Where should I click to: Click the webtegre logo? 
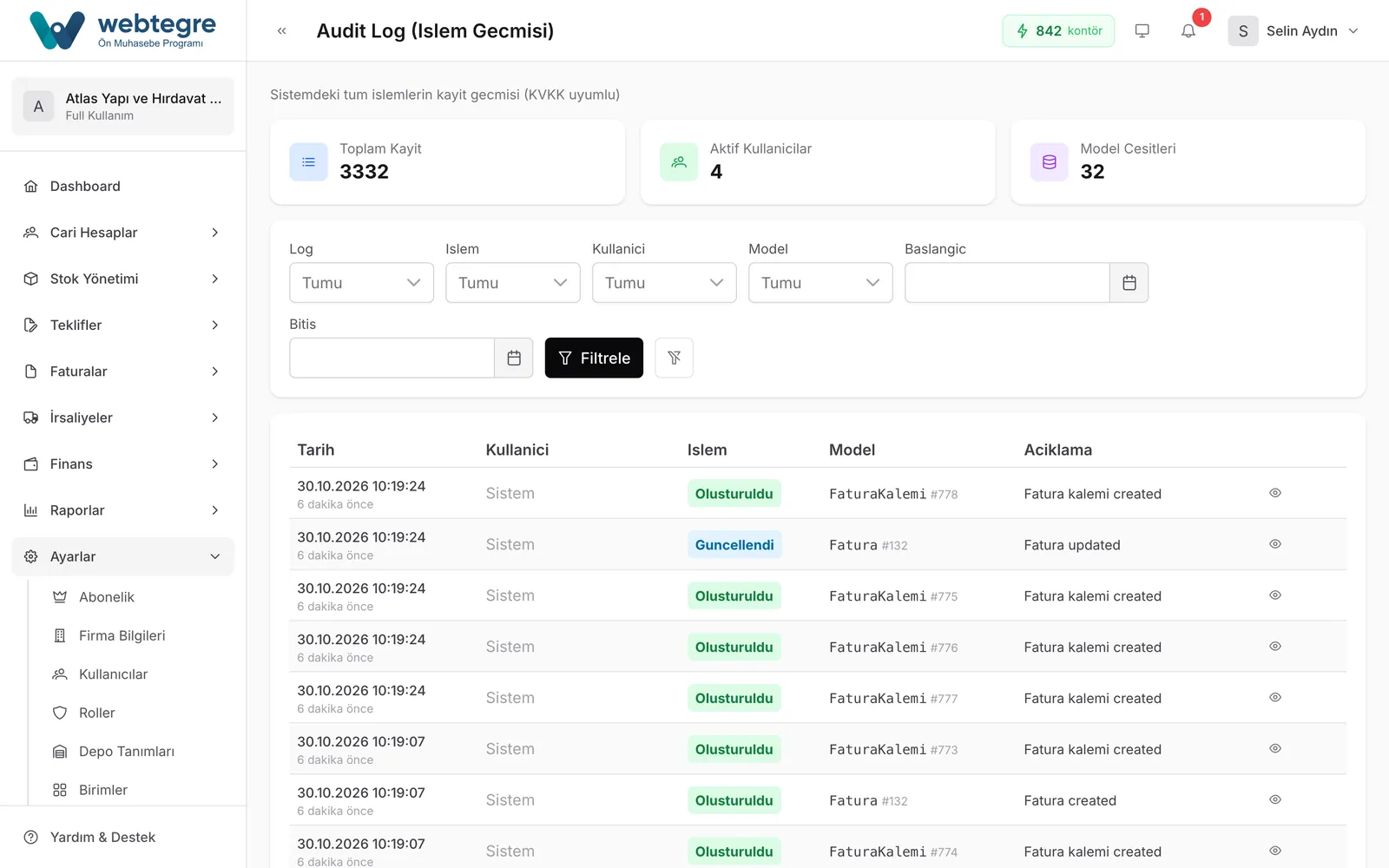(122, 30)
